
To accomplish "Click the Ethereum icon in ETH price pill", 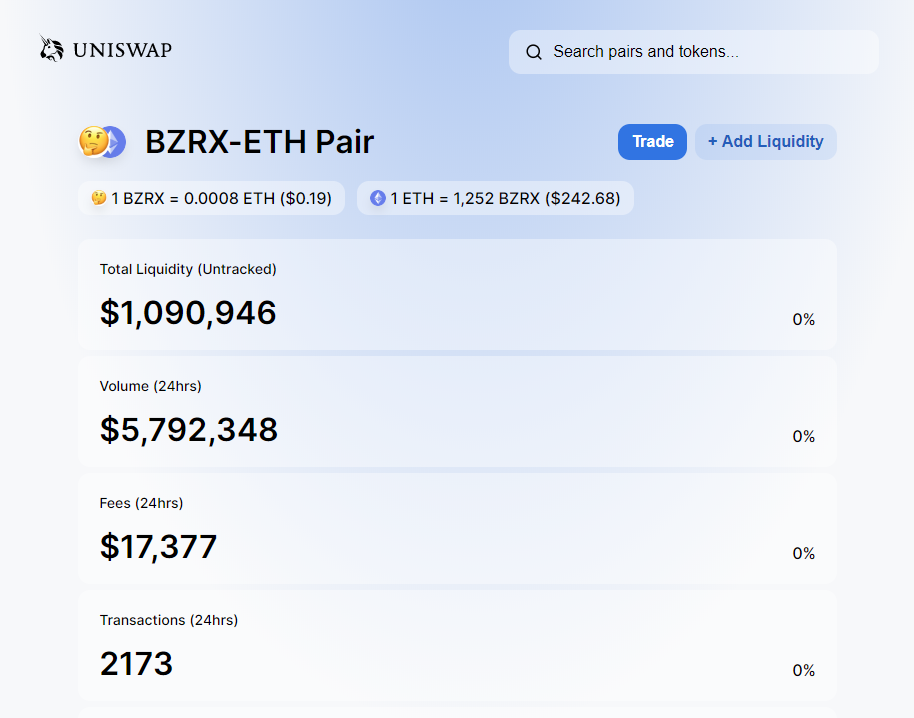I will pyautogui.click(x=378, y=198).
